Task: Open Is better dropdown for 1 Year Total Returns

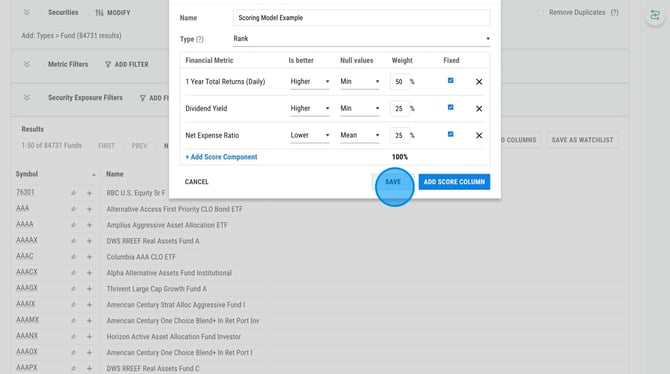Action: coord(310,82)
